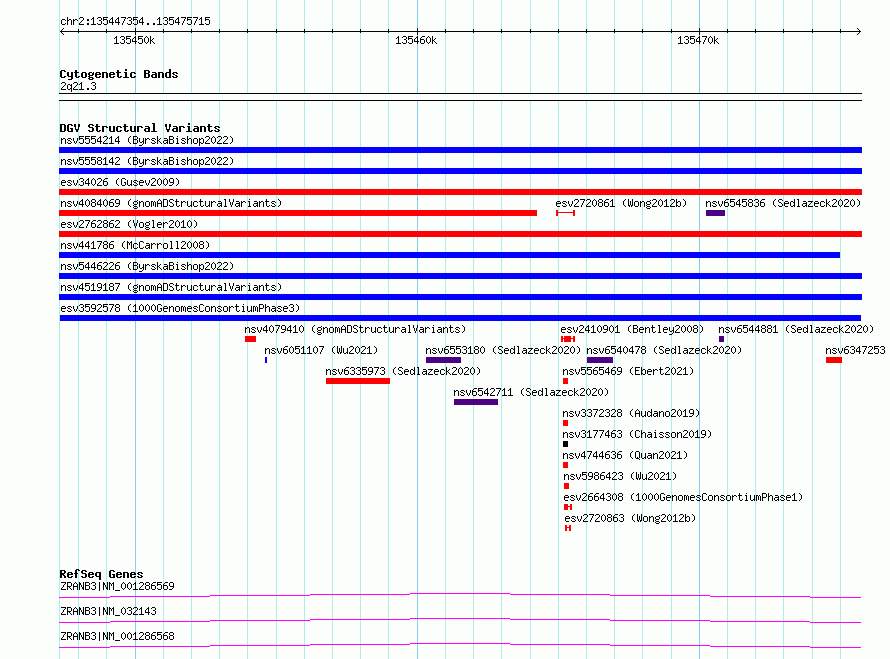Select esv2720861 (Wong2012b) variant label
890x659 pixels.
pos(621,203)
